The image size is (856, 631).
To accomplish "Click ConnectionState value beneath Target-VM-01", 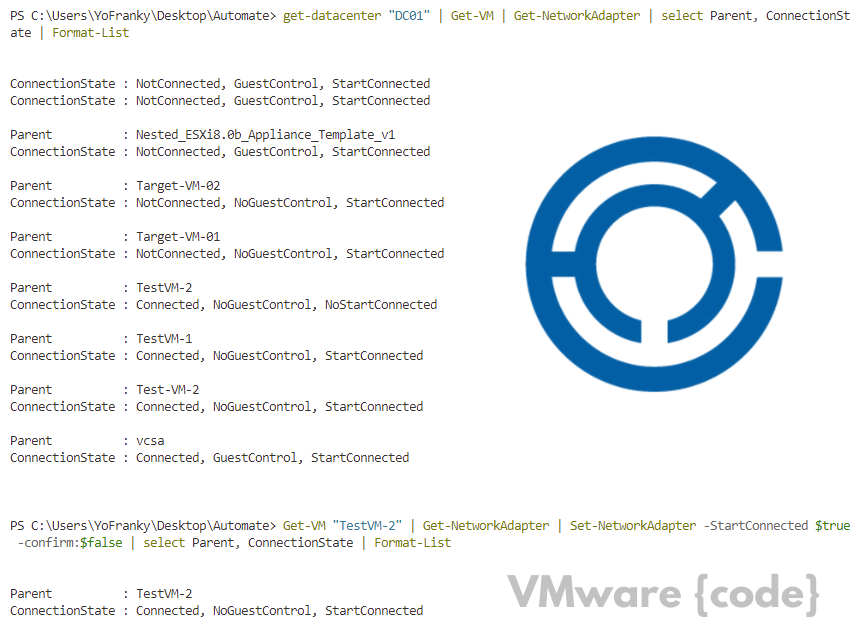I will (290, 254).
